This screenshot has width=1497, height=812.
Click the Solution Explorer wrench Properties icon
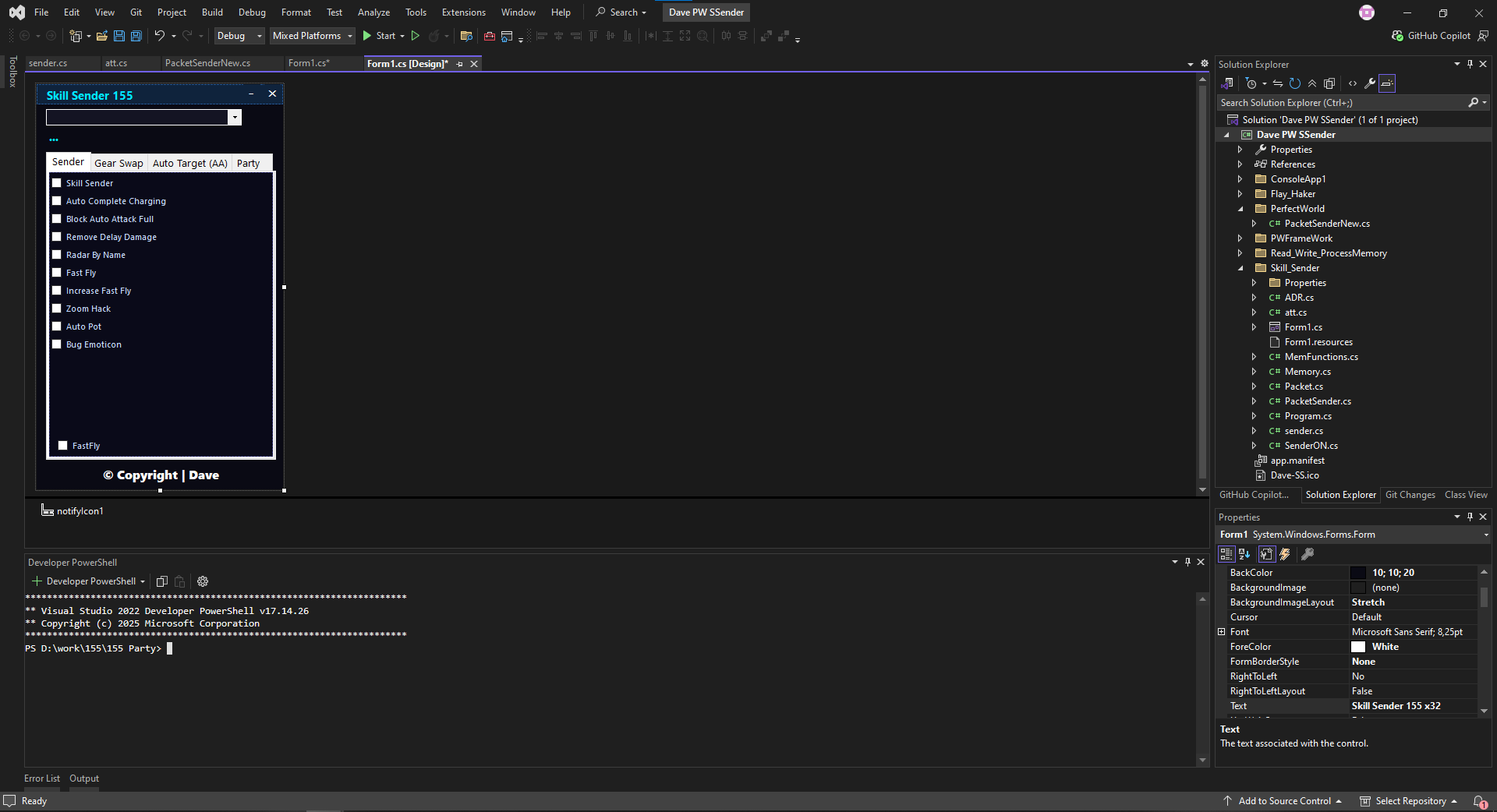(x=1370, y=83)
